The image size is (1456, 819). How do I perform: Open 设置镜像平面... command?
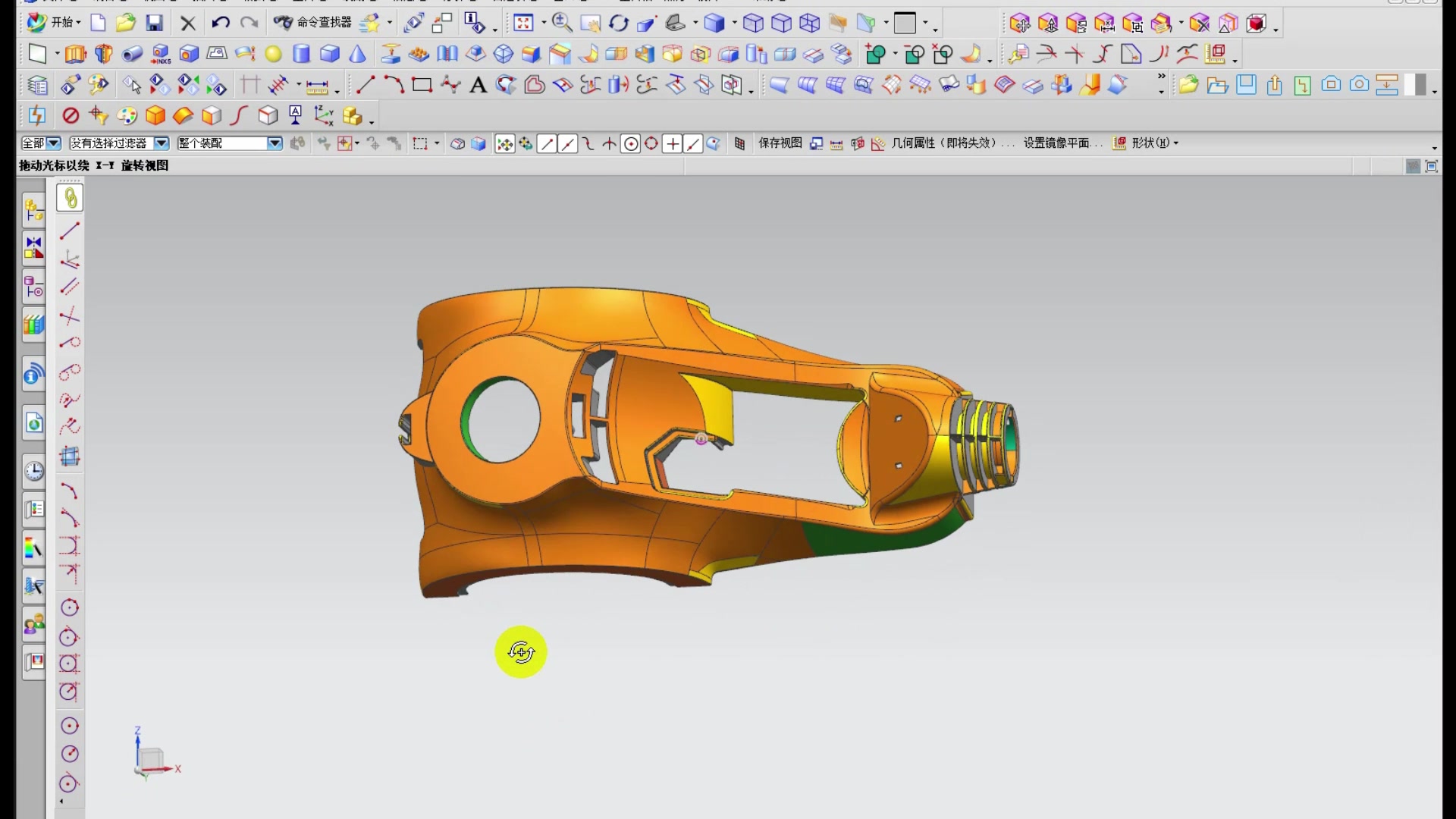pos(1062,143)
